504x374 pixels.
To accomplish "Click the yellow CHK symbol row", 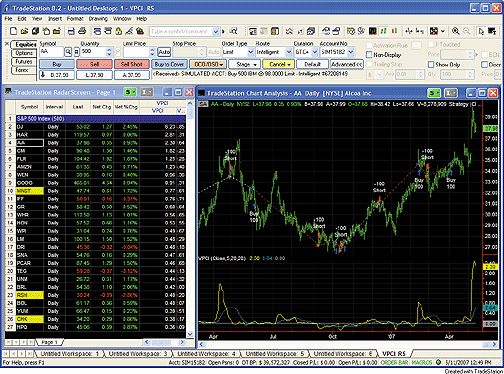I will pyautogui.click(x=30, y=319).
